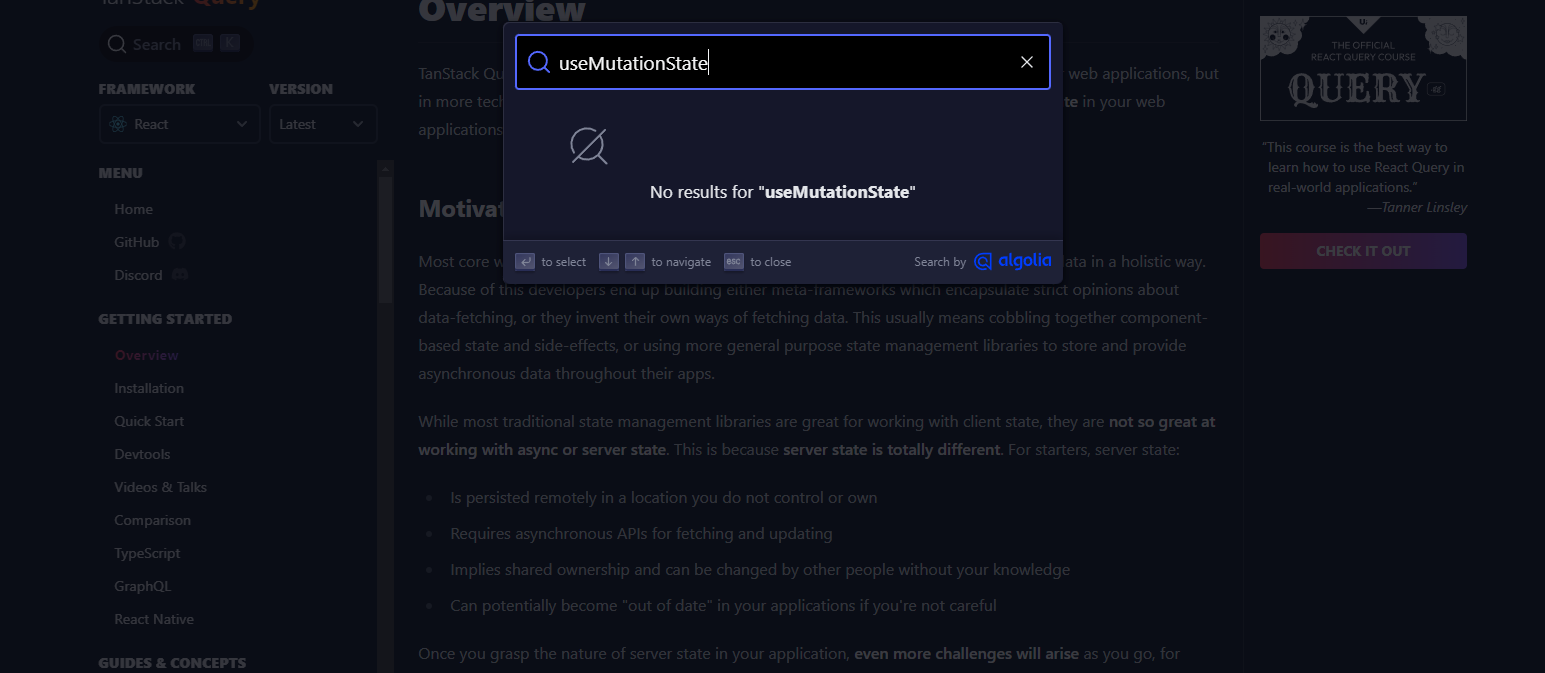The width and height of the screenshot is (1545, 673).
Task: Click the Tanner Linsley attribution text
Action: click(1417, 207)
